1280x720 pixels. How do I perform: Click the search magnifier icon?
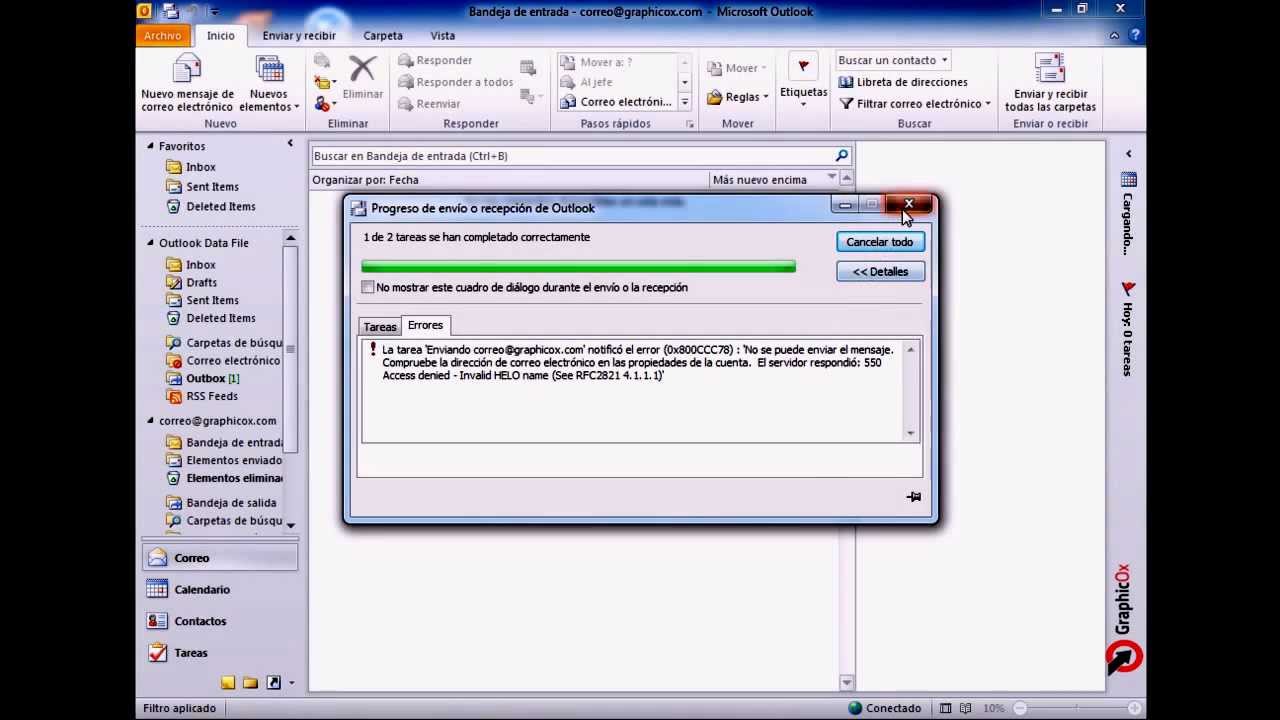click(841, 156)
